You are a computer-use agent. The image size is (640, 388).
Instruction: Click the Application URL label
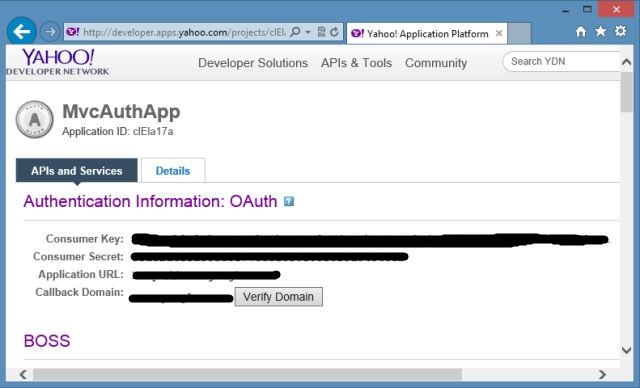pyautogui.click(x=81, y=275)
